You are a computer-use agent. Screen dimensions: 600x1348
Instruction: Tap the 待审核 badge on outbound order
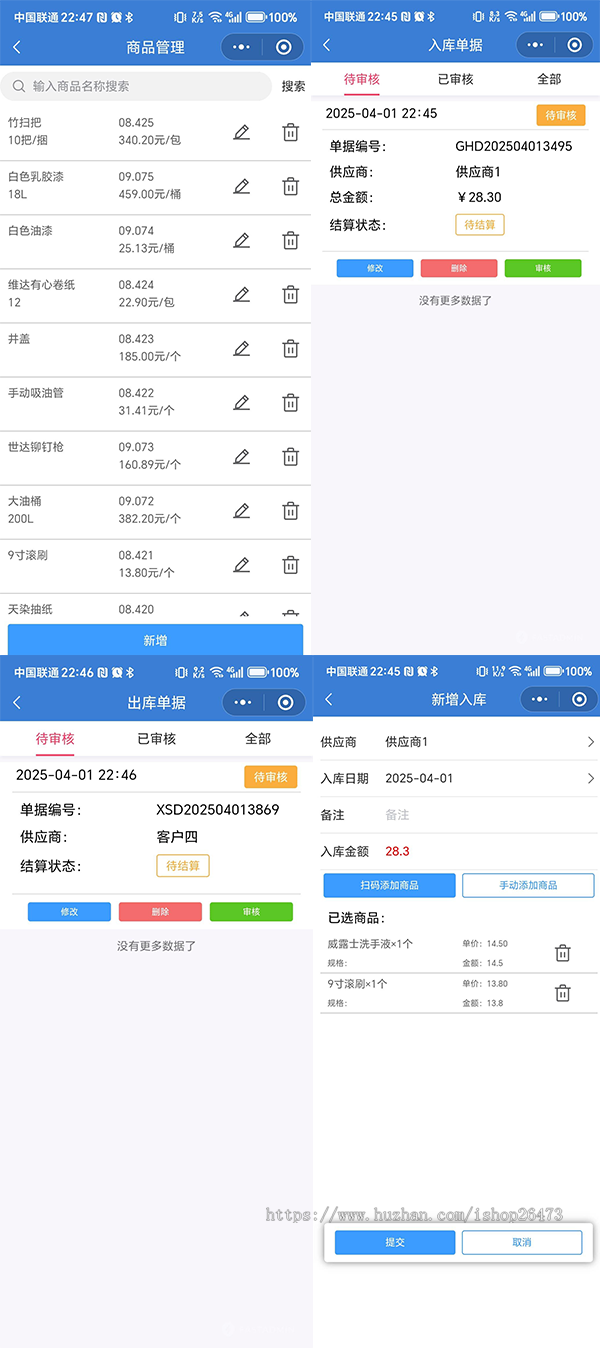pyautogui.click(x=271, y=777)
